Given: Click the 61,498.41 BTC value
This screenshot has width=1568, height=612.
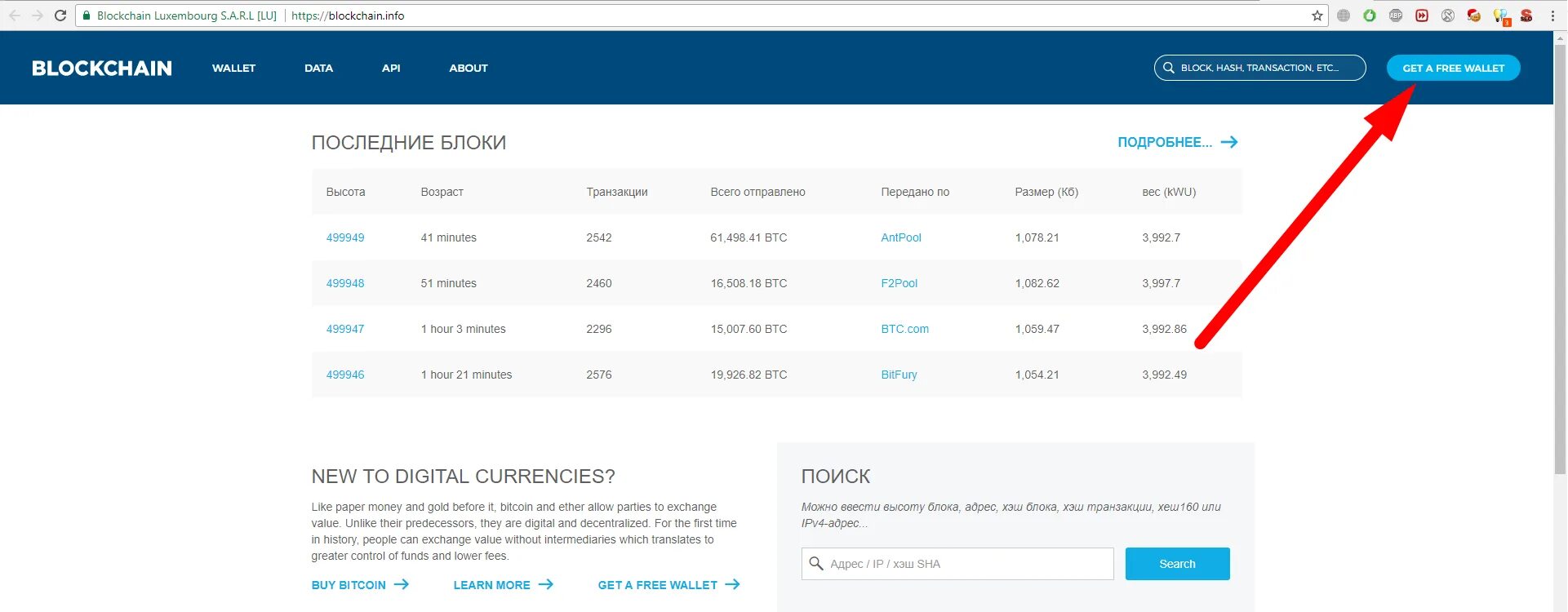Looking at the screenshot, I should point(748,237).
